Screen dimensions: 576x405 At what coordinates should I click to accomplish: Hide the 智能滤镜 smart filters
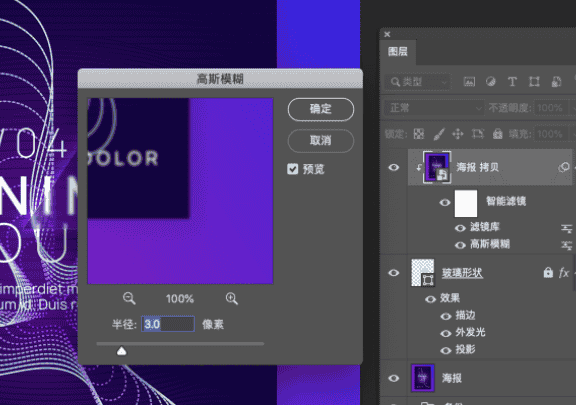(445, 202)
